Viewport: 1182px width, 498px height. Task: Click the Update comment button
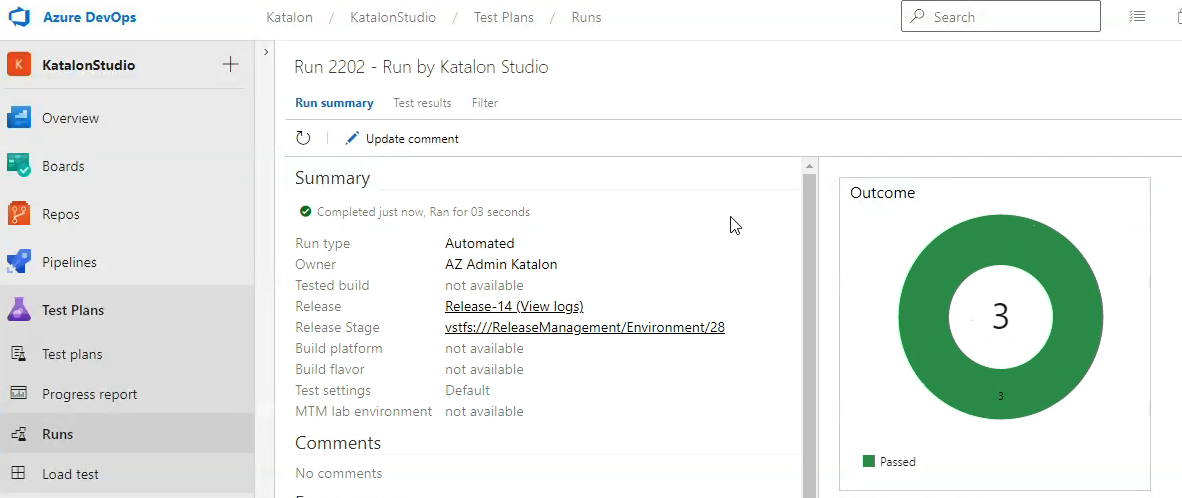tap(402, 139)
